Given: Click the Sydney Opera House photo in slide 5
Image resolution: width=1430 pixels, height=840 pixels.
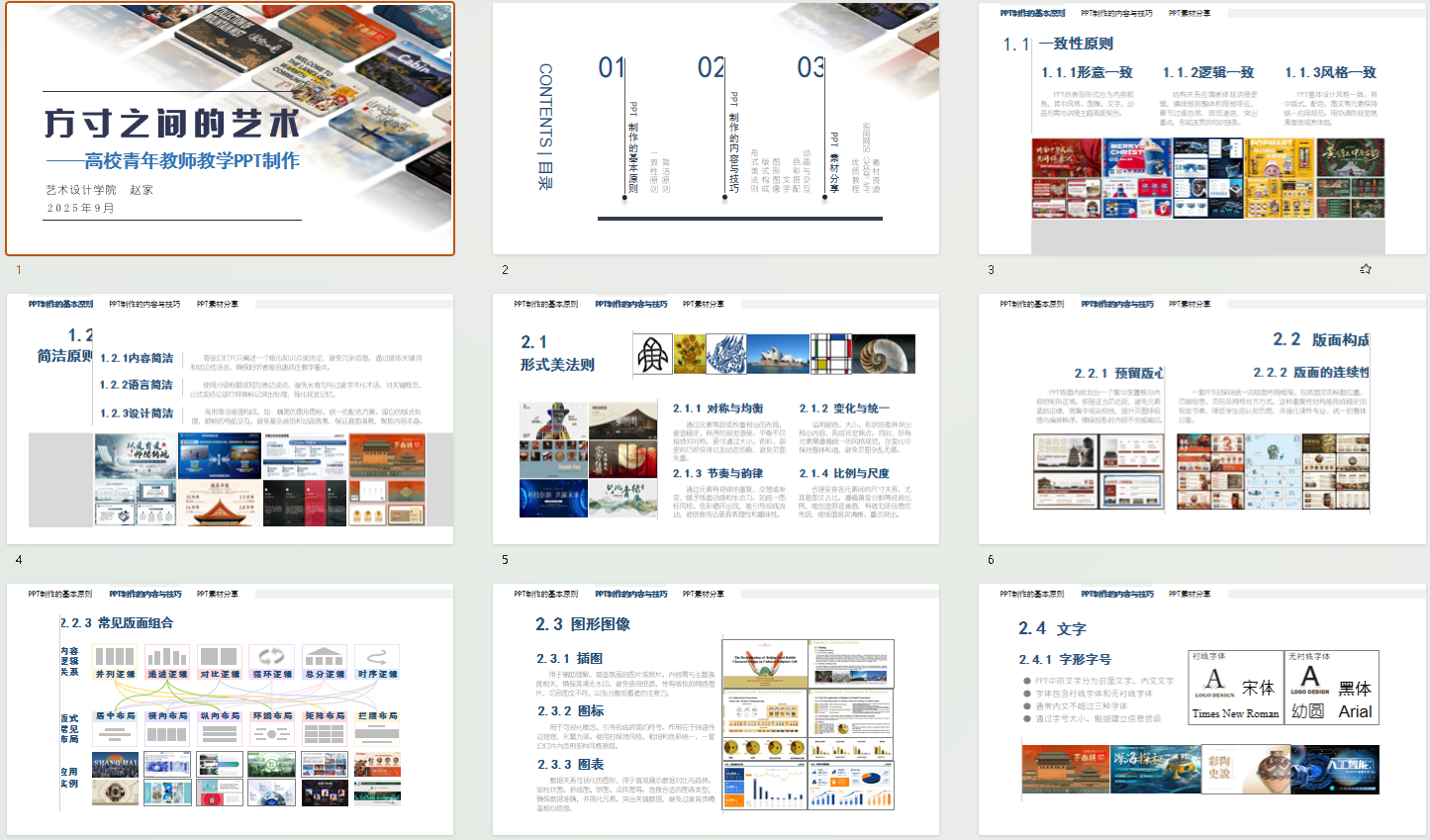Looking at the screenshot, I should coord(778,354).
